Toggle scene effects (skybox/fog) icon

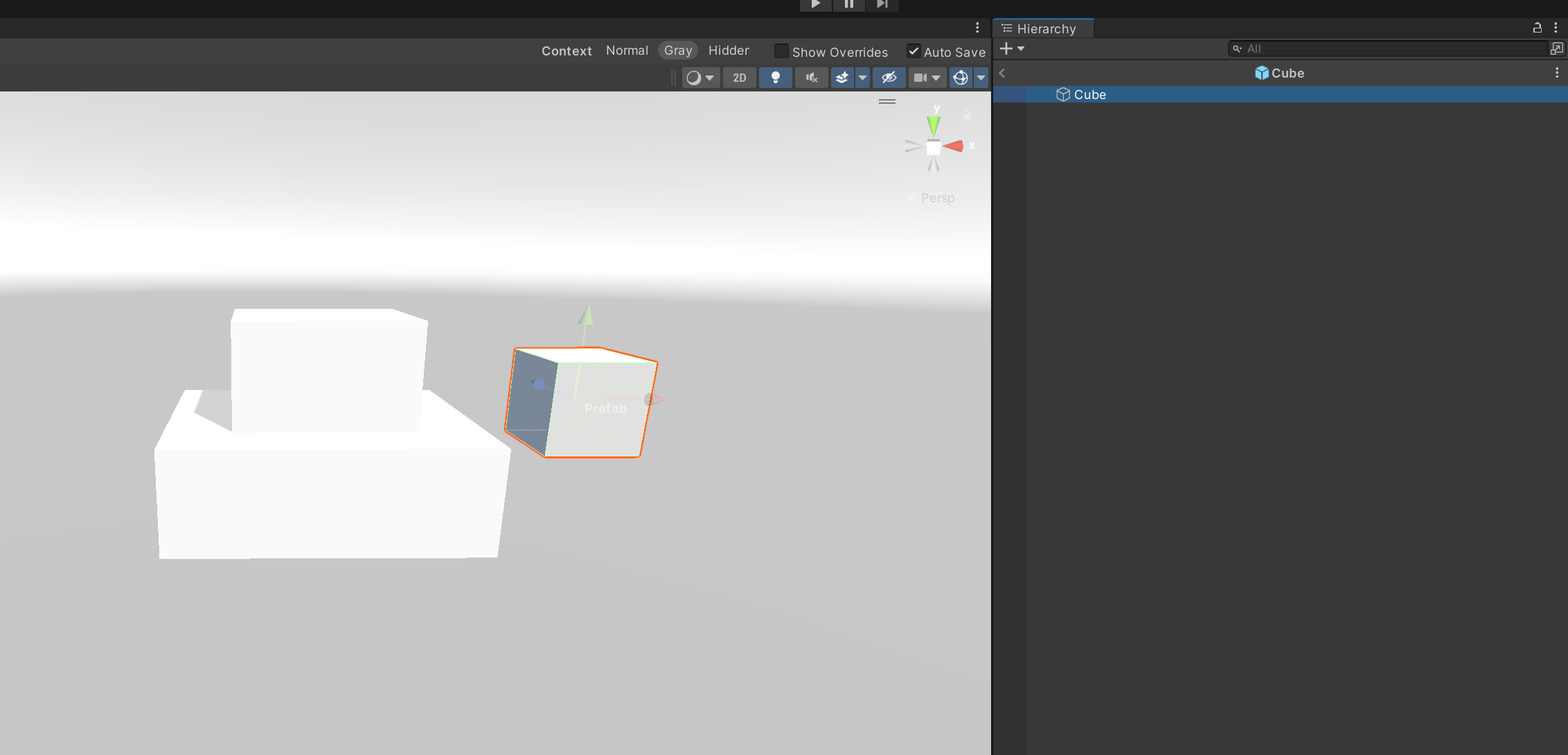(842, 78)
